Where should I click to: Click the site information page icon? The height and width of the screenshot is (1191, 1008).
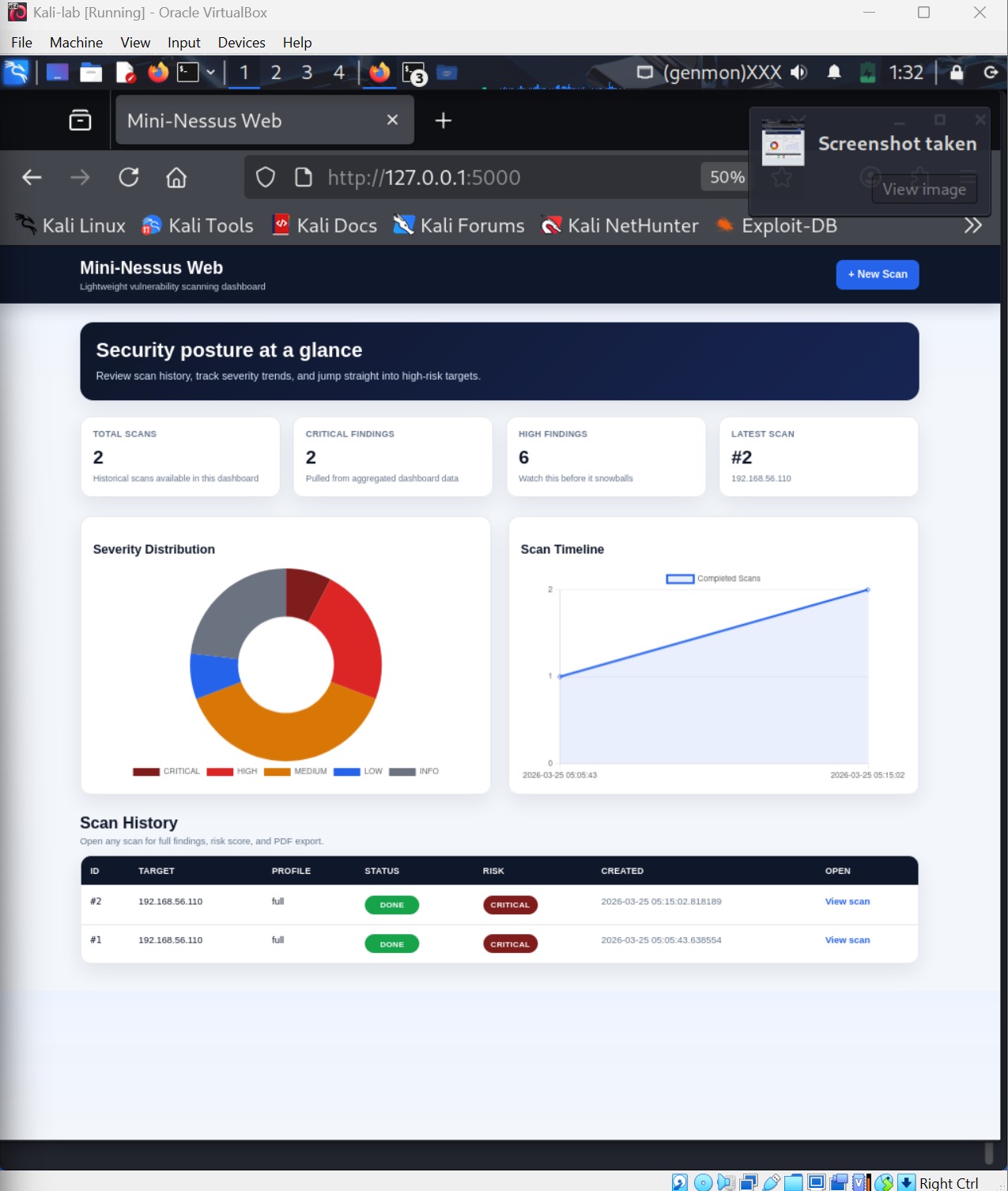(304, 177)
